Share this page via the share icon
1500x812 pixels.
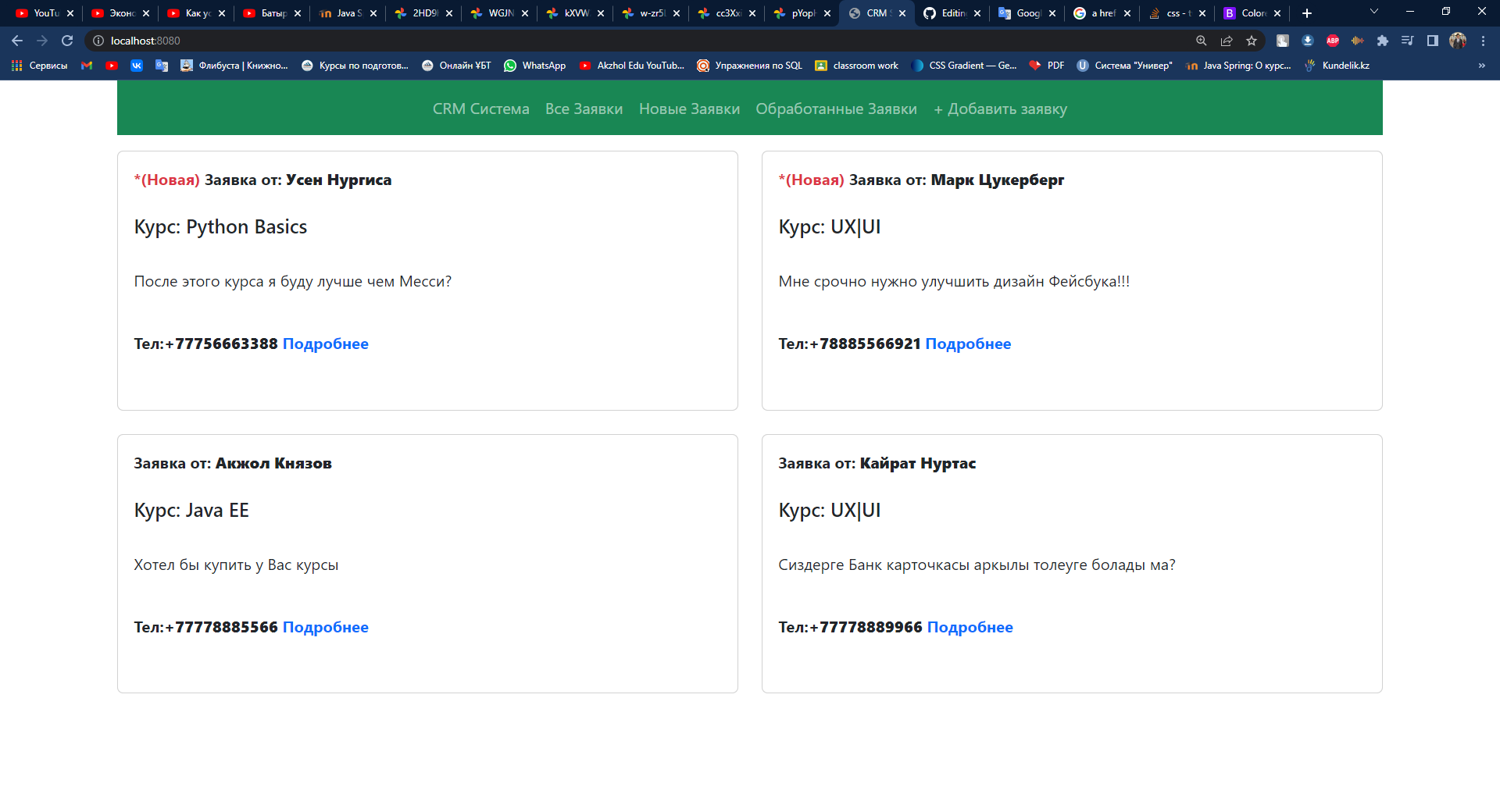coord(1227,41)
